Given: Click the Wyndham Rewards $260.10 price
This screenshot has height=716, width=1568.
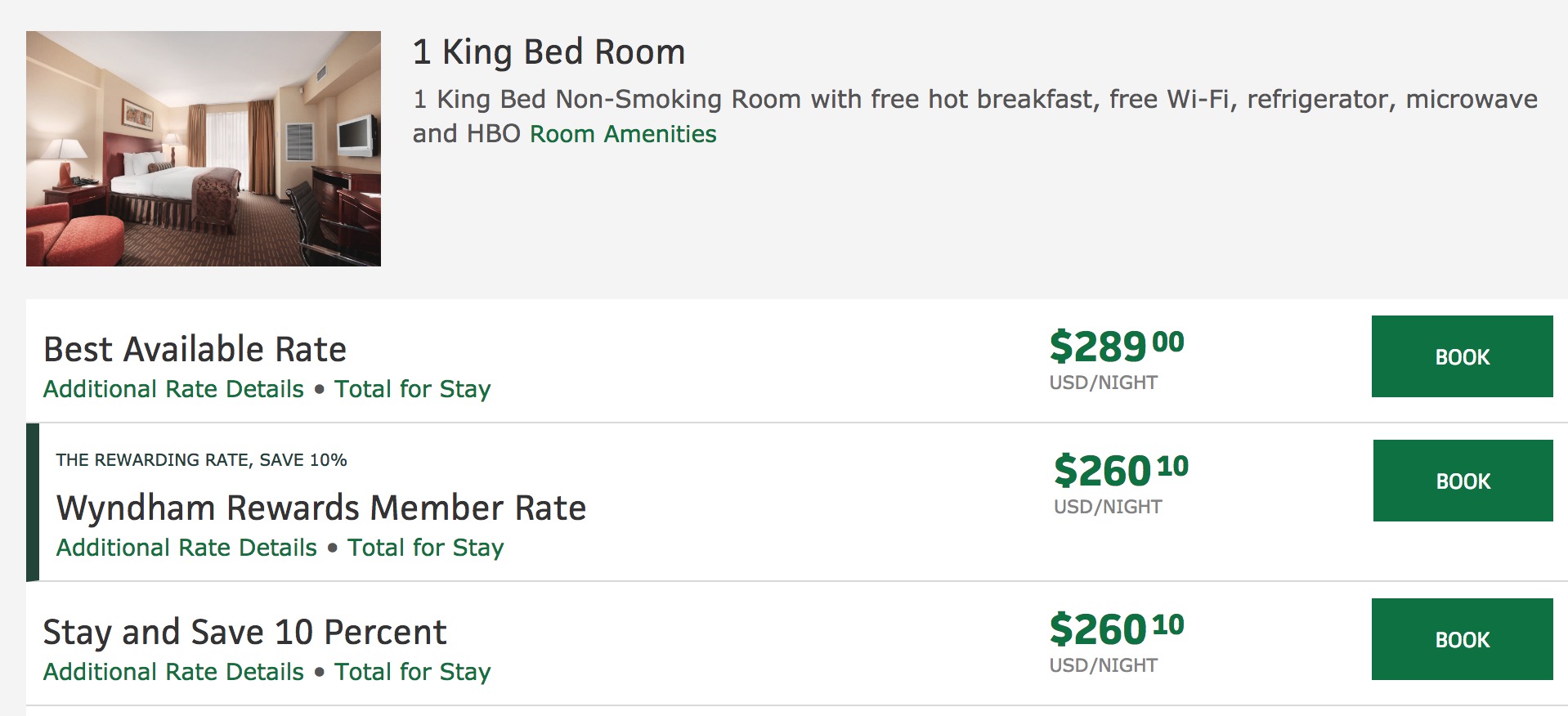Looking at the screenshot, I should tap(1121, 471).
